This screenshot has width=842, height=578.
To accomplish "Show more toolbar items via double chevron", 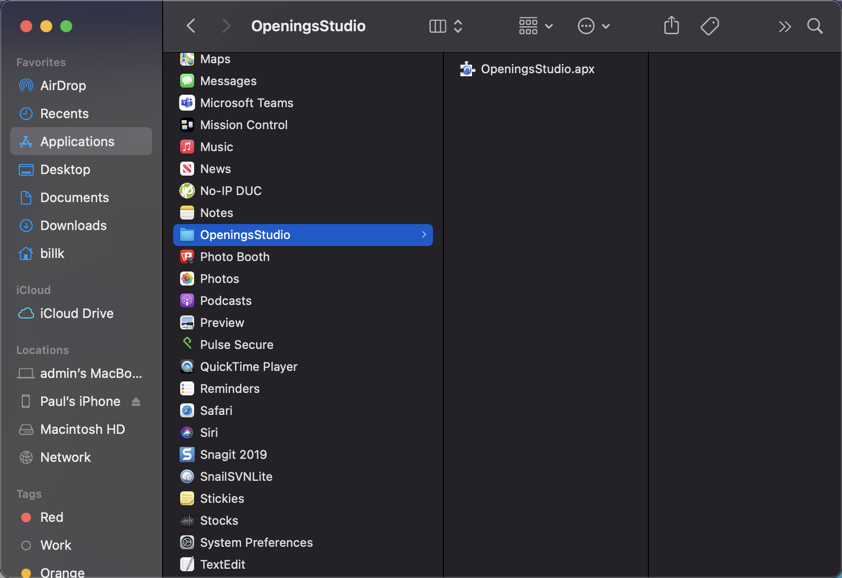I will tap(785, 26).
